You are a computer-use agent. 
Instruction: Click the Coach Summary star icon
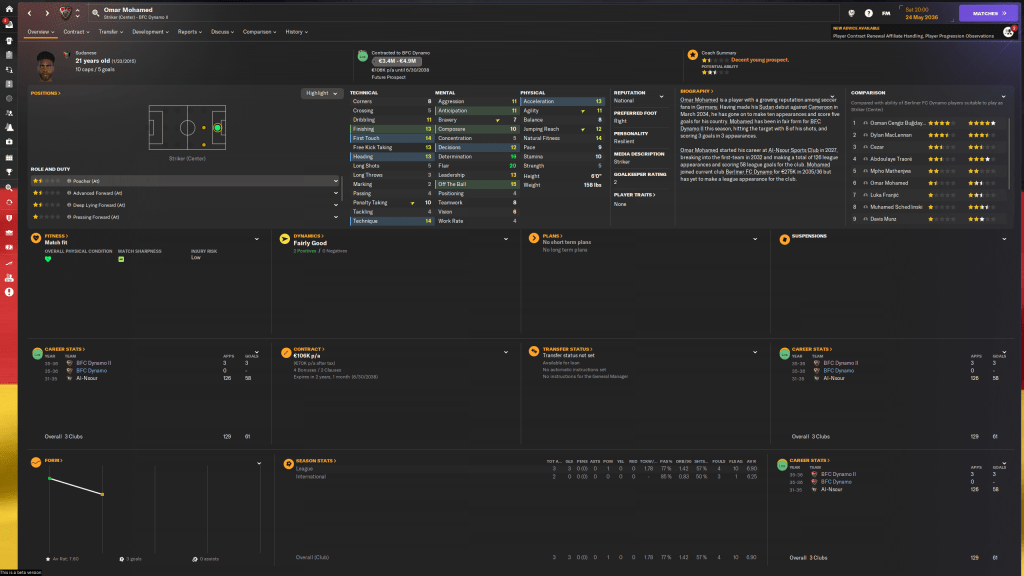[692, 55]
